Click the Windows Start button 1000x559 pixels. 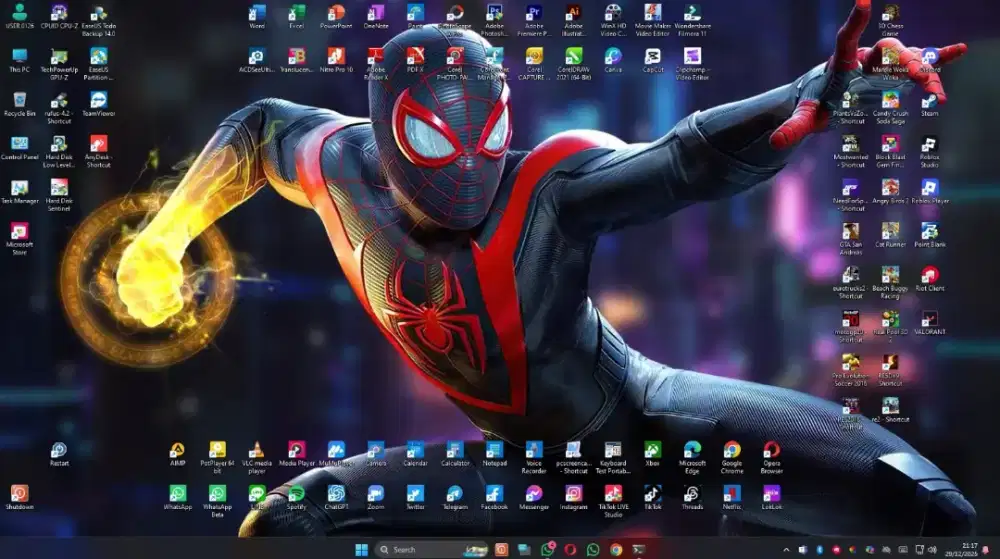pos(361,549)
